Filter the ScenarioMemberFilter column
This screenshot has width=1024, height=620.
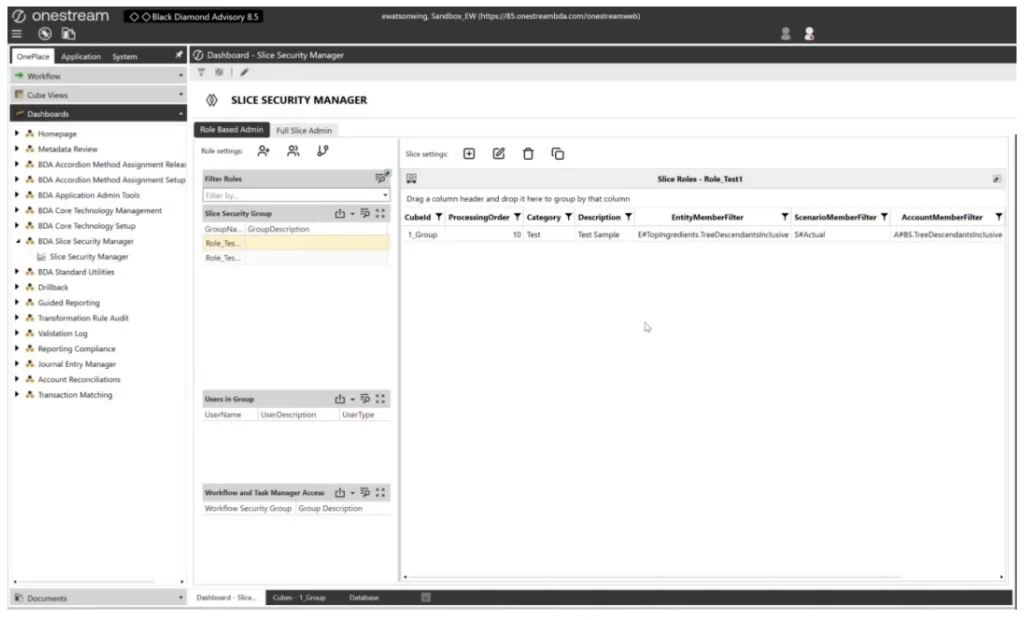coord(884,218)
